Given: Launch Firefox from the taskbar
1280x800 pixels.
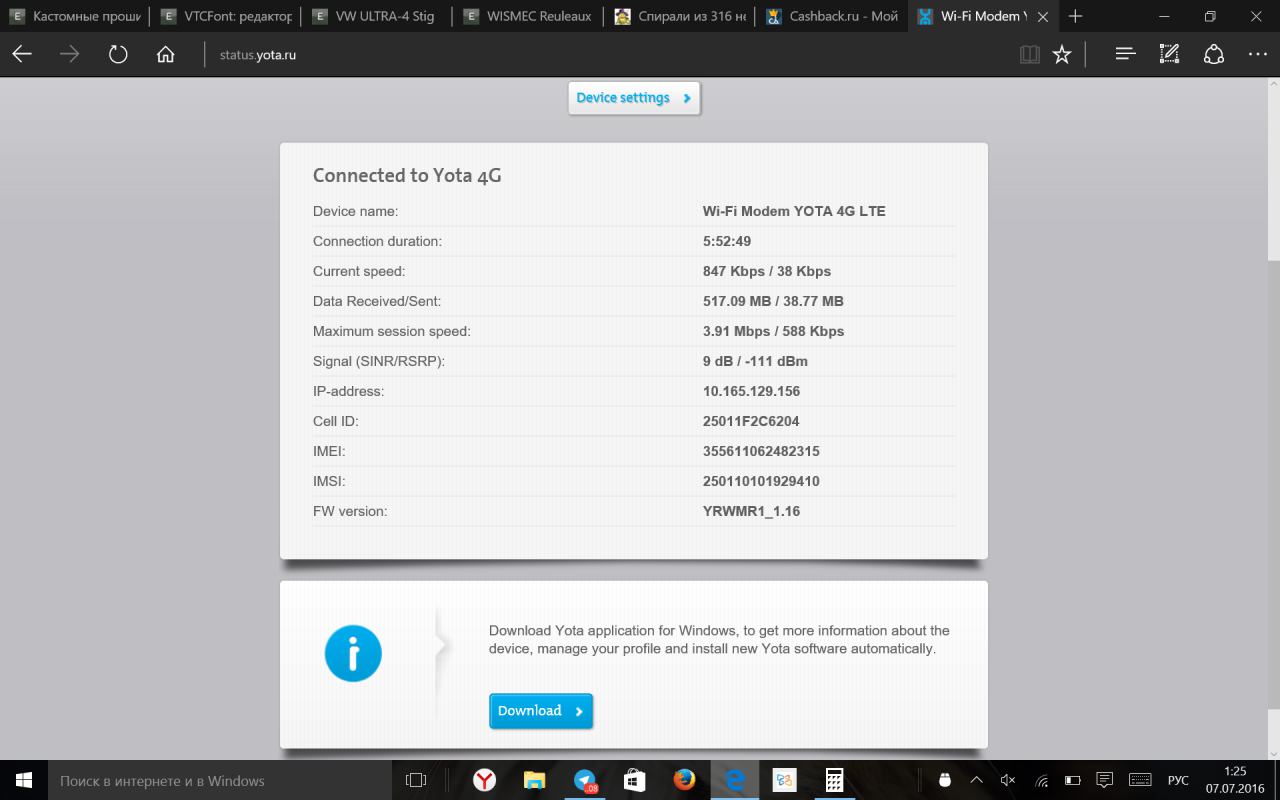Looking at the screenshot, I should pyautogui.click(x=684, y=780).
